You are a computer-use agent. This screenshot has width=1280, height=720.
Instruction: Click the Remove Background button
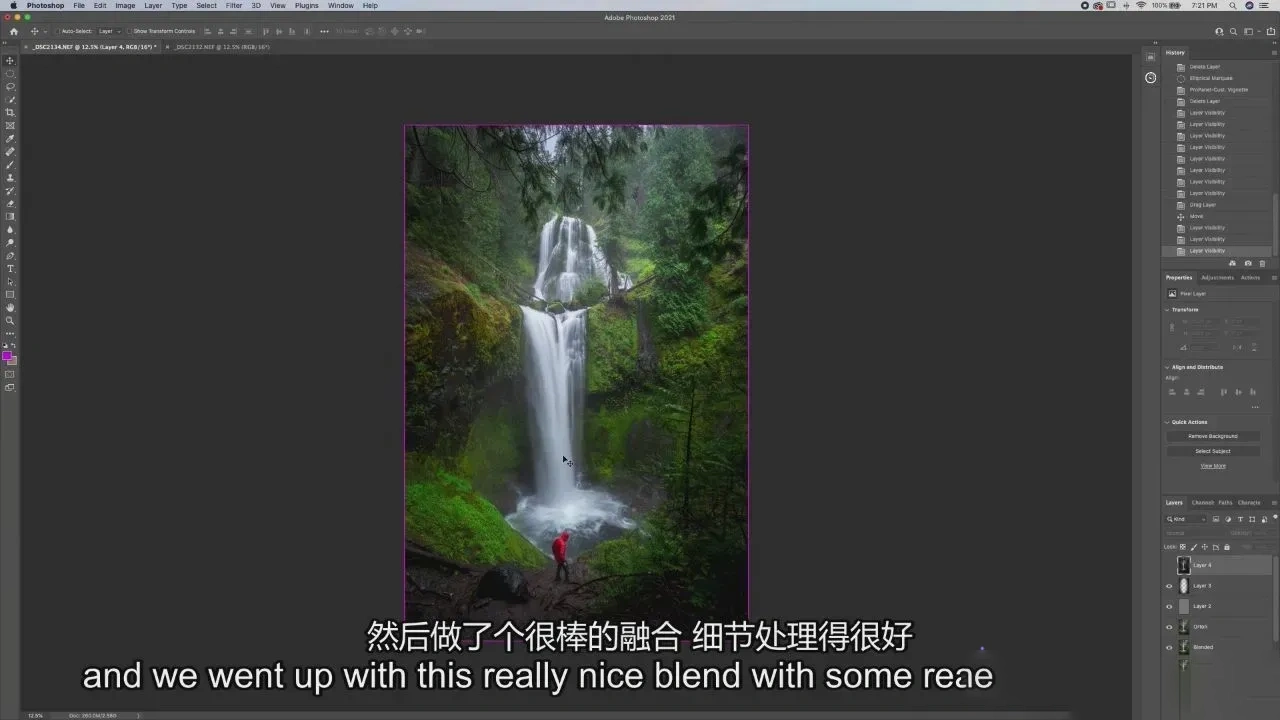click(1213, 436)
